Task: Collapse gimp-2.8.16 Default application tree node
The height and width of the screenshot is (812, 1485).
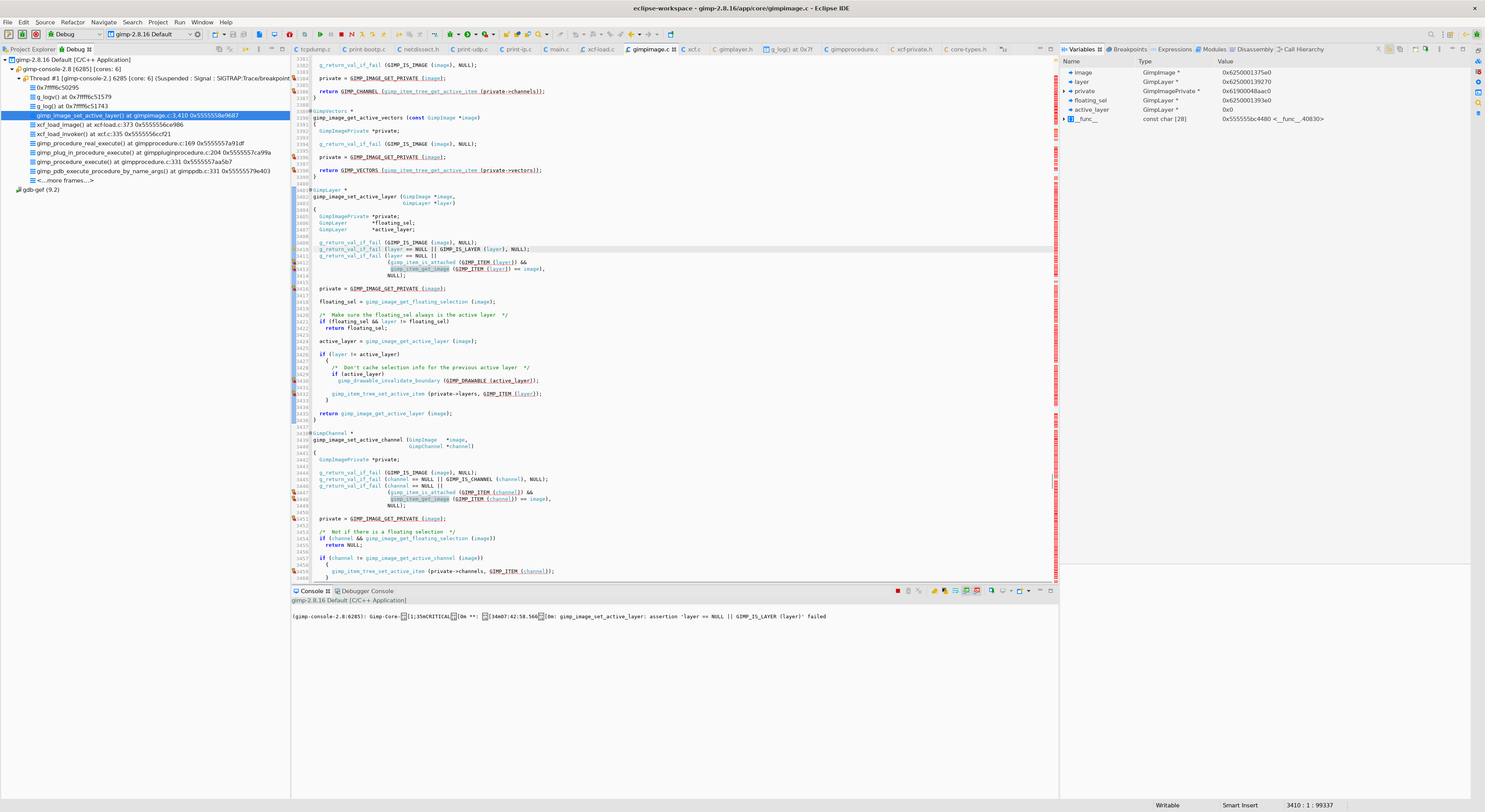Action: click(5, 60)
